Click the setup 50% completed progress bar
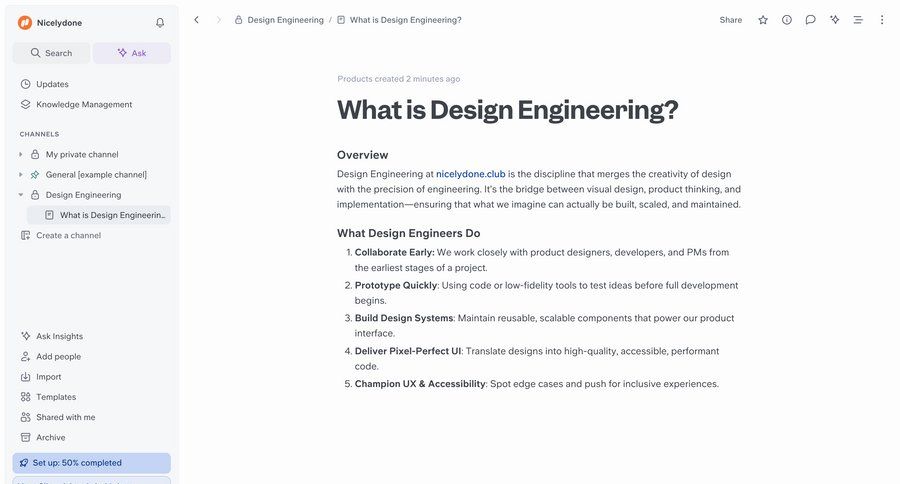The image size is (900, 484). pyautogui.click(x=91, y=463)
